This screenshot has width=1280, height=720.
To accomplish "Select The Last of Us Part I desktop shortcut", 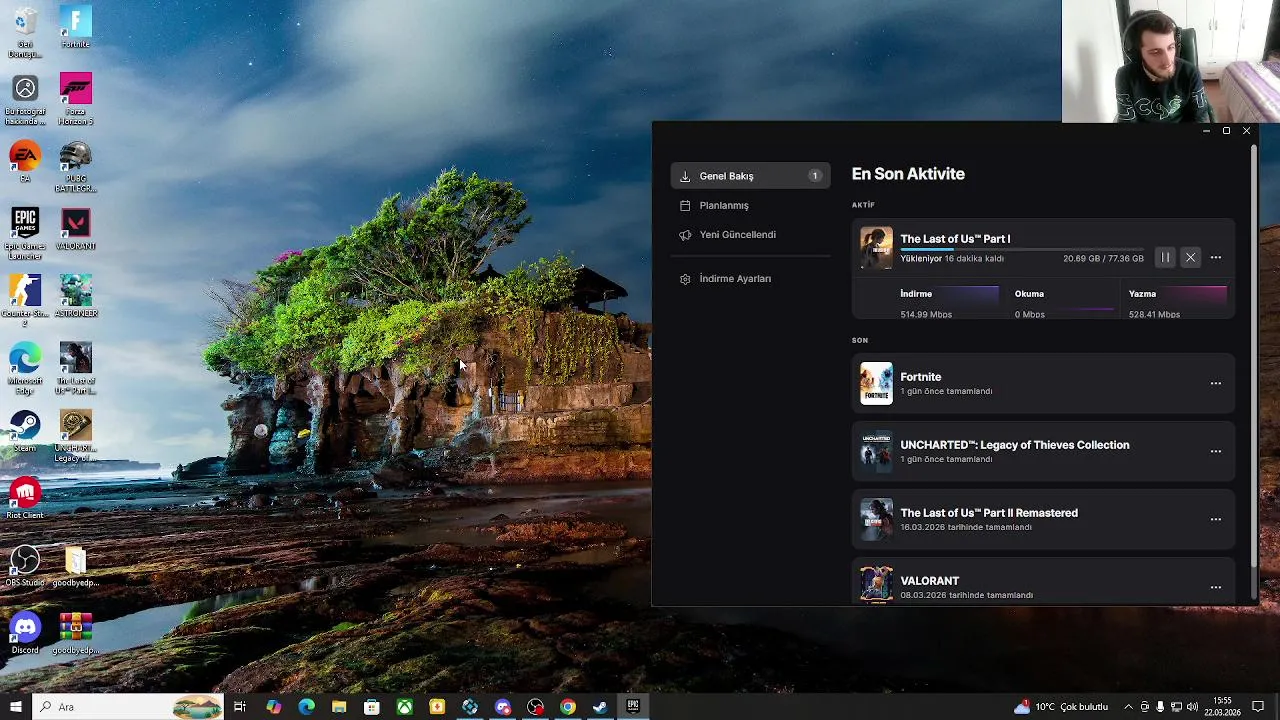I will point(75,368).
